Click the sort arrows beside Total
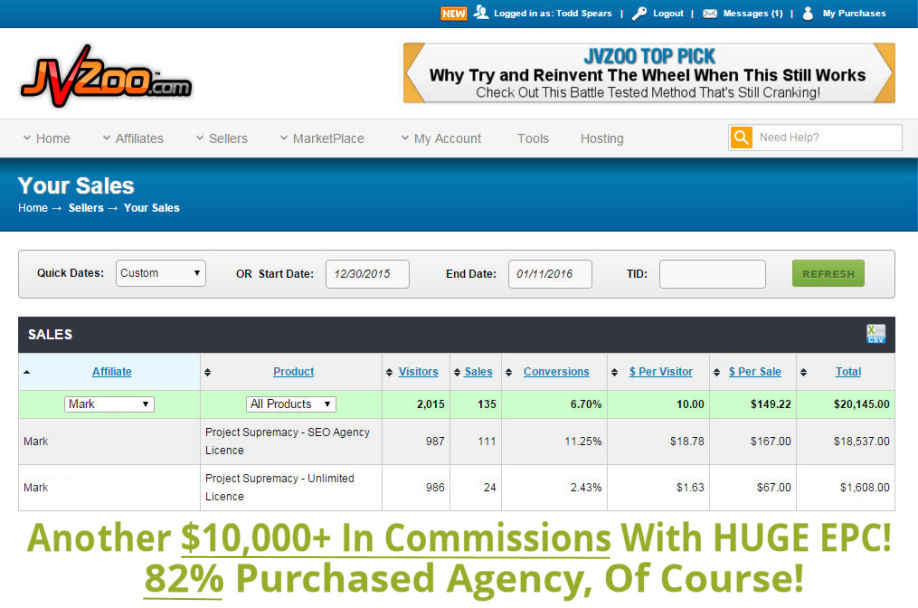Image resolution: width=918 pixels, height=608 pixels. point(803,372)
